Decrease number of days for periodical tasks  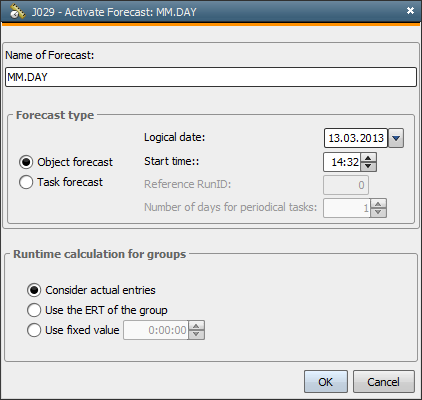pyautogui.click(x=378, y=212)
